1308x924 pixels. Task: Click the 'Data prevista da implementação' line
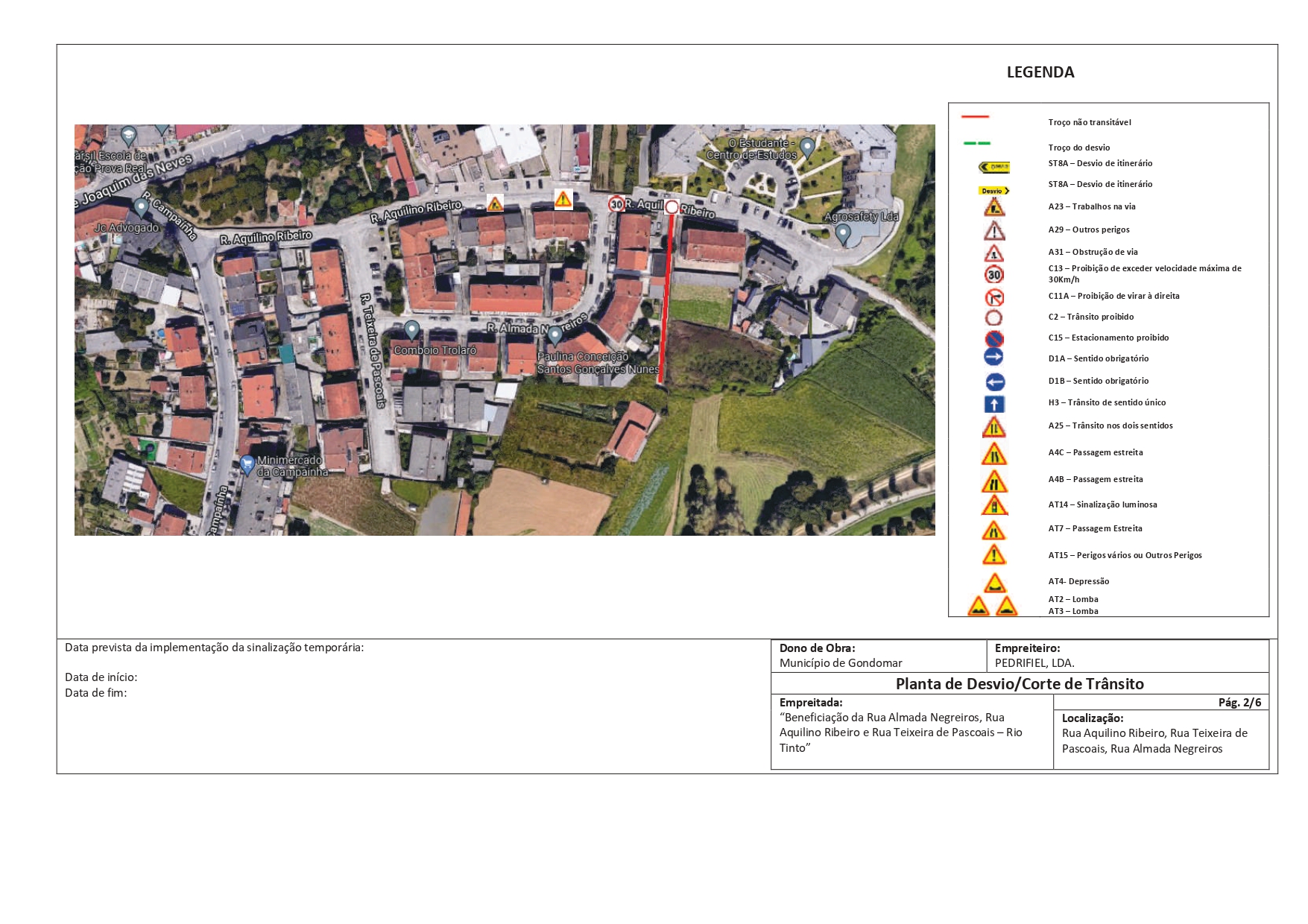[x=215, y=648]
